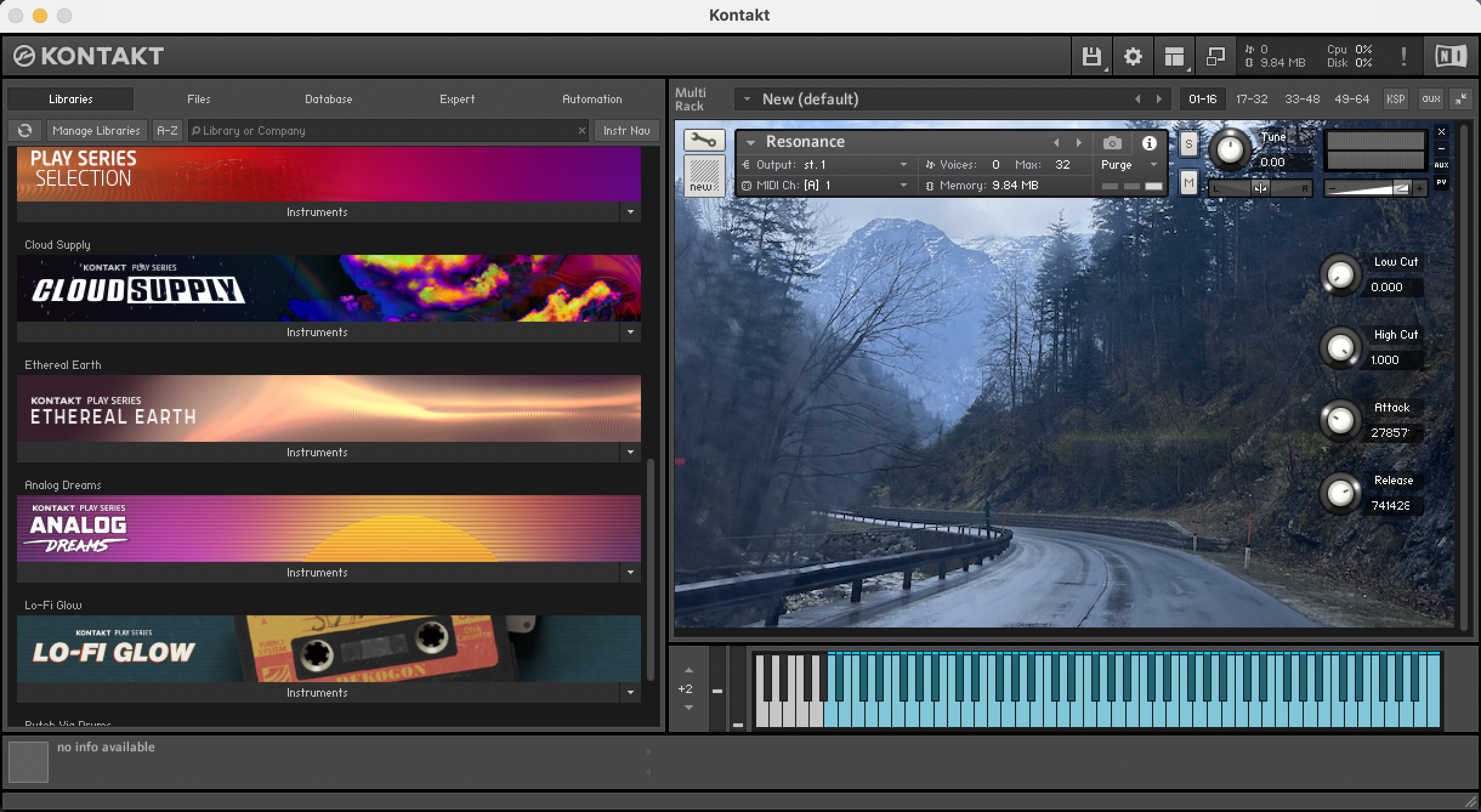
Task: Open the MIDI Ch dropdown
Action: [x=904, y=185]
